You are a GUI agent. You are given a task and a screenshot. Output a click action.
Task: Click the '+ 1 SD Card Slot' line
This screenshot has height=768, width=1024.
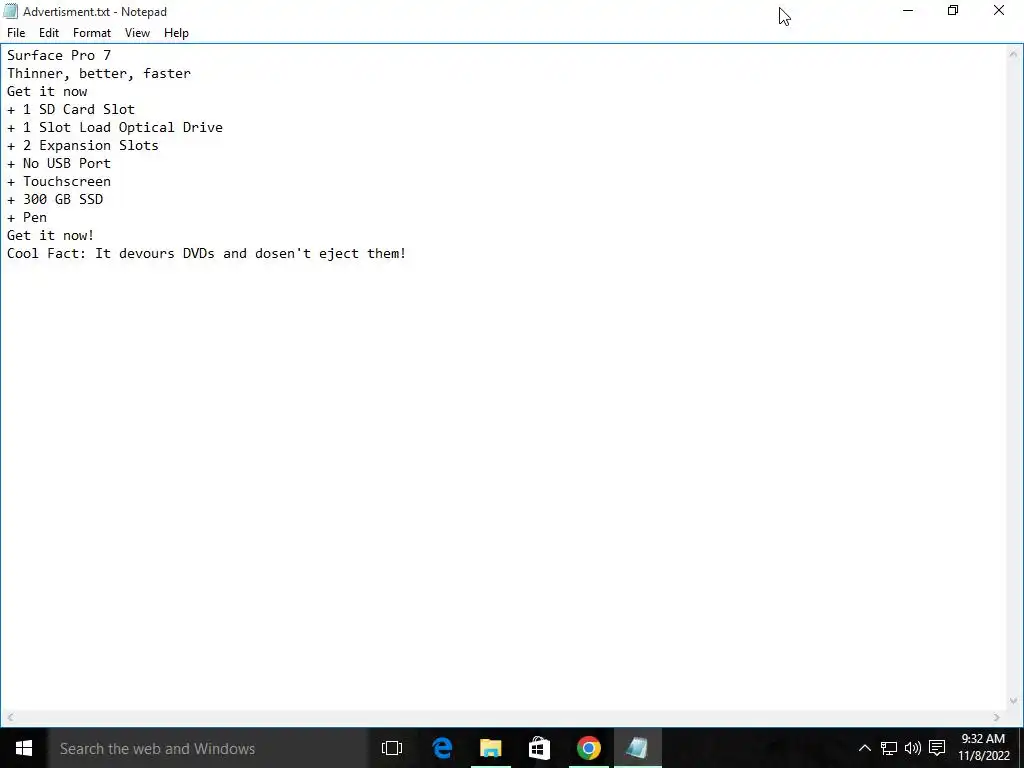[x=71, y=109]
